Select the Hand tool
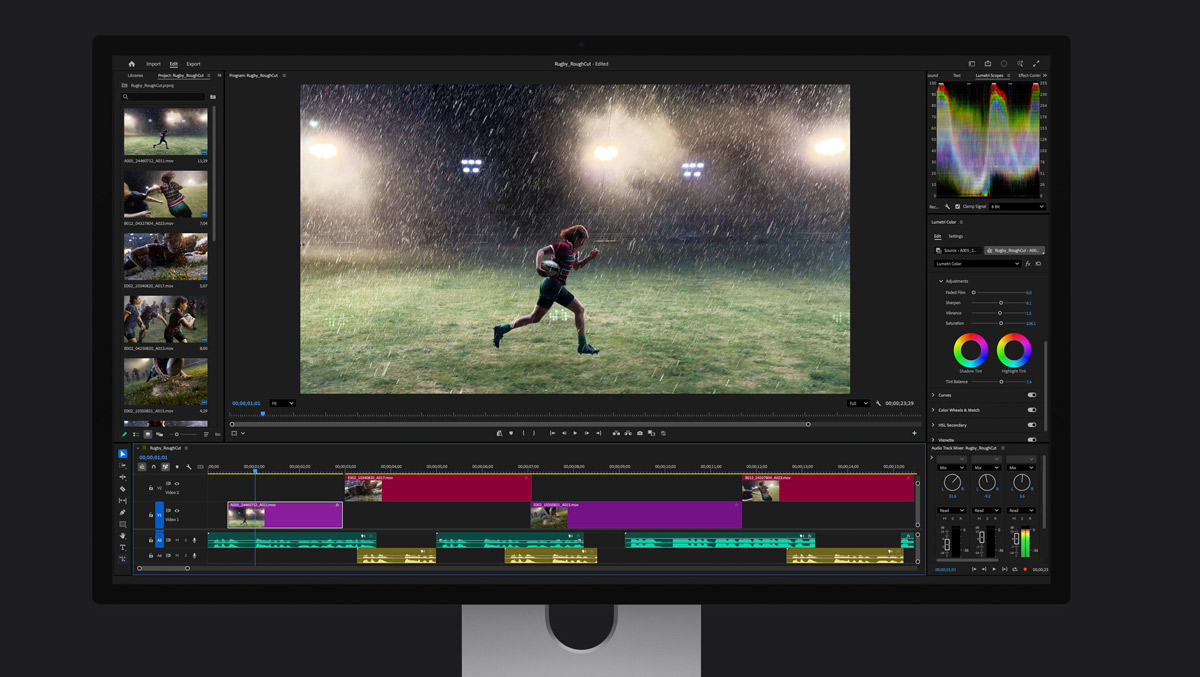Viewport: 1200px width, 677px height. pyautogui.click(x=123, y=536)
